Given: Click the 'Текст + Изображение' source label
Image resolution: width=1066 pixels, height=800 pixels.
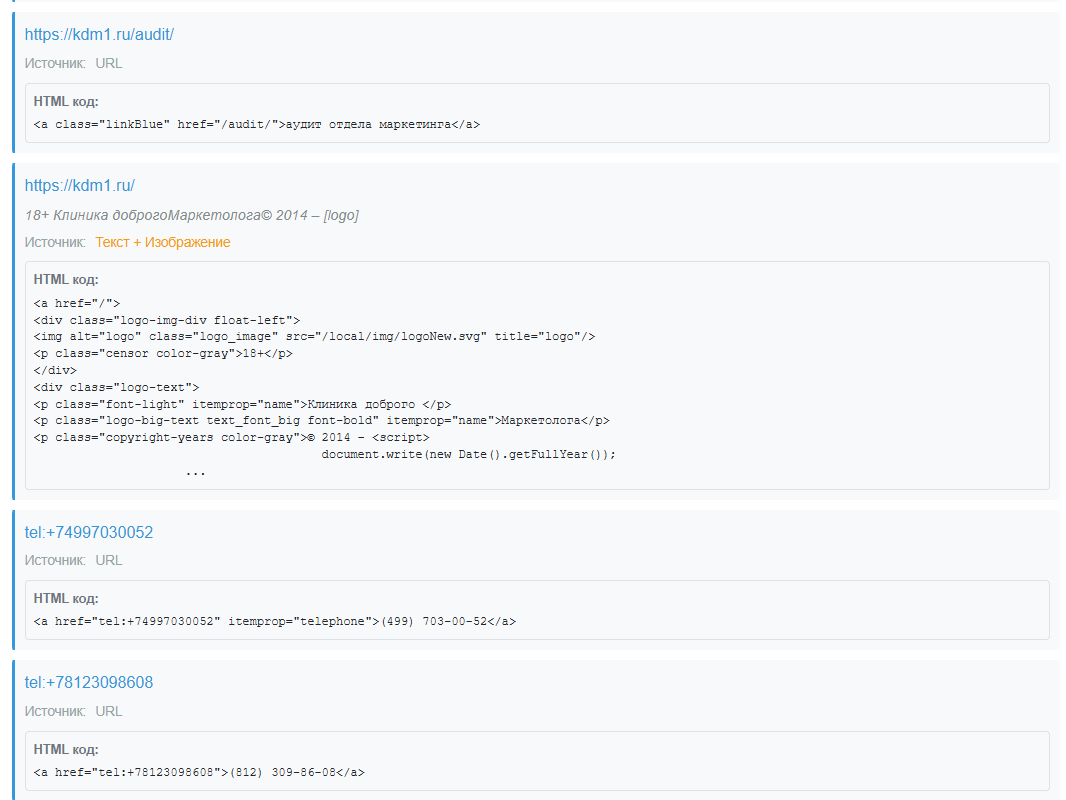Looking at the screenshot, I should tap(162, 242).
